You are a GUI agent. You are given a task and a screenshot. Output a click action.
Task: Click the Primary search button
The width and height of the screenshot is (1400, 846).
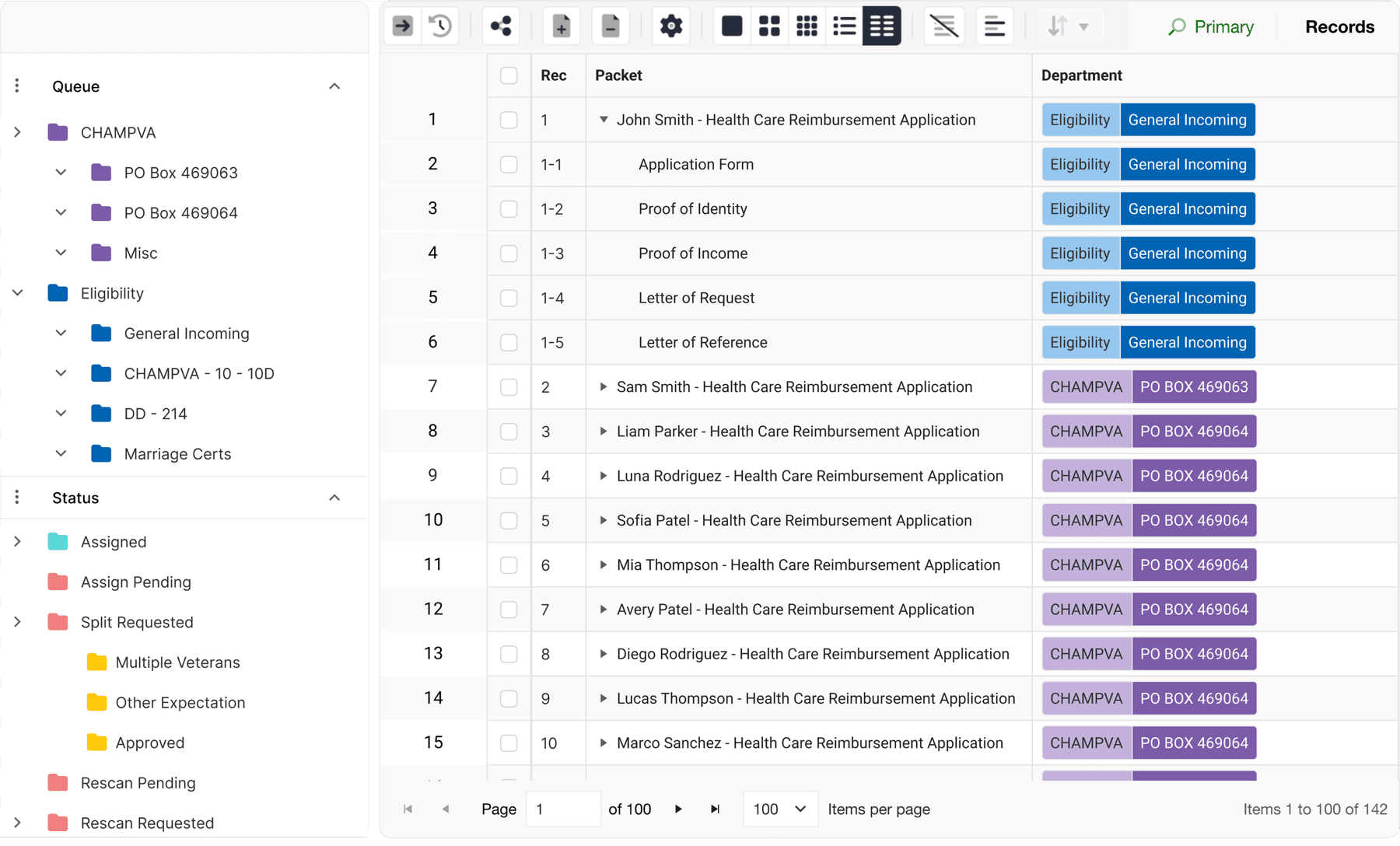tap(1211, 27)
